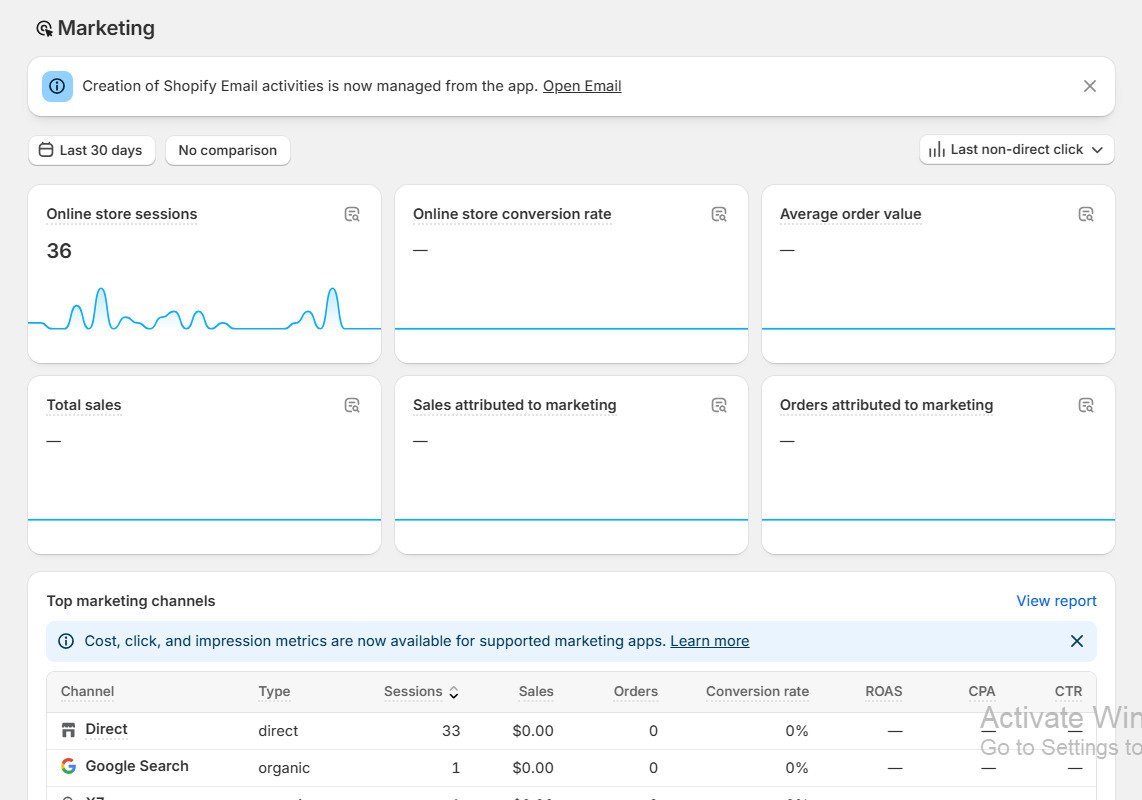Open the Last non-direct click attribution dropdown
Screen dimensions: 1142x800
(x=1016, y=149)
